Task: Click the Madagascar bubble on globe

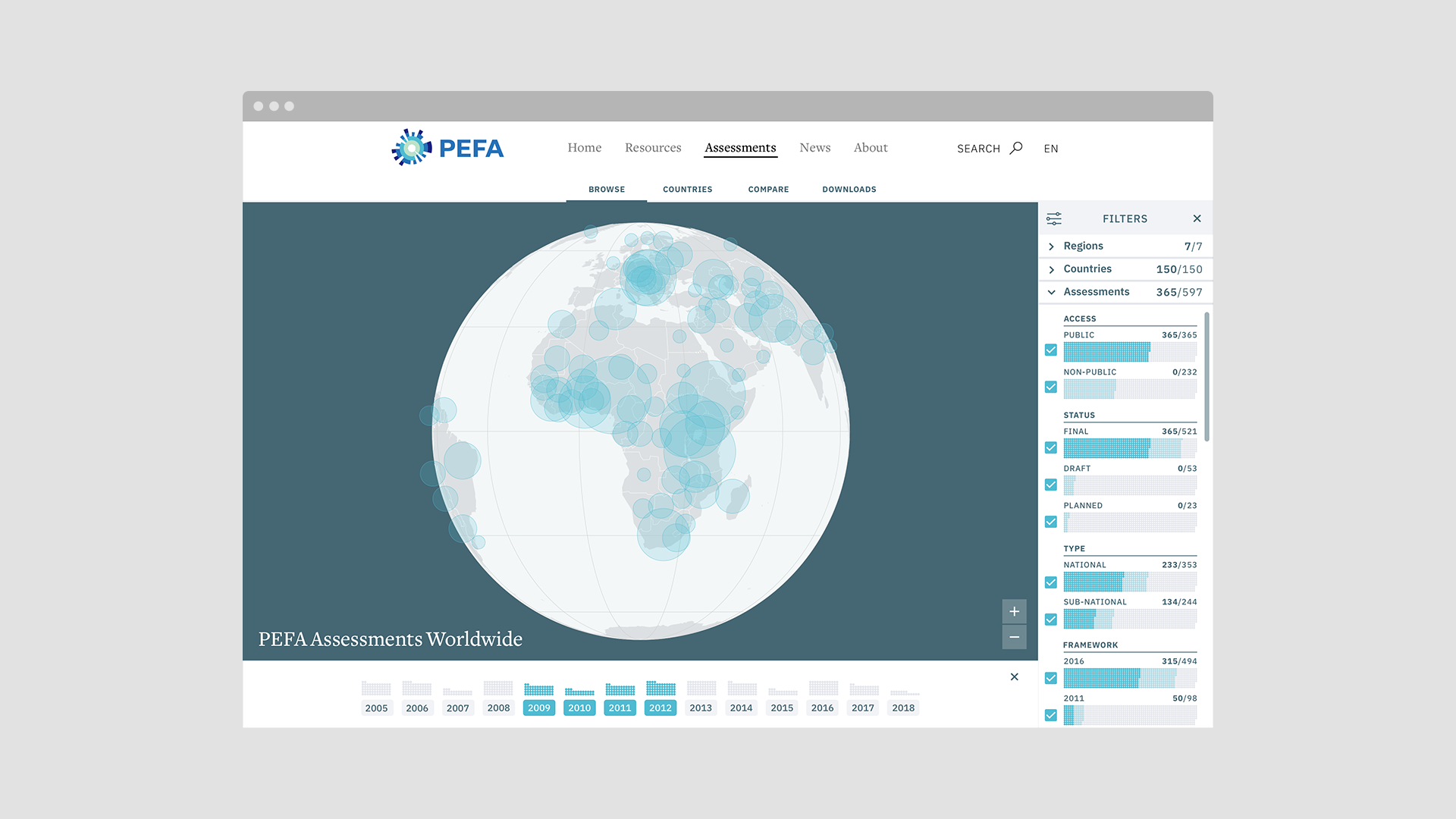Action: click(x=733, y=496)
